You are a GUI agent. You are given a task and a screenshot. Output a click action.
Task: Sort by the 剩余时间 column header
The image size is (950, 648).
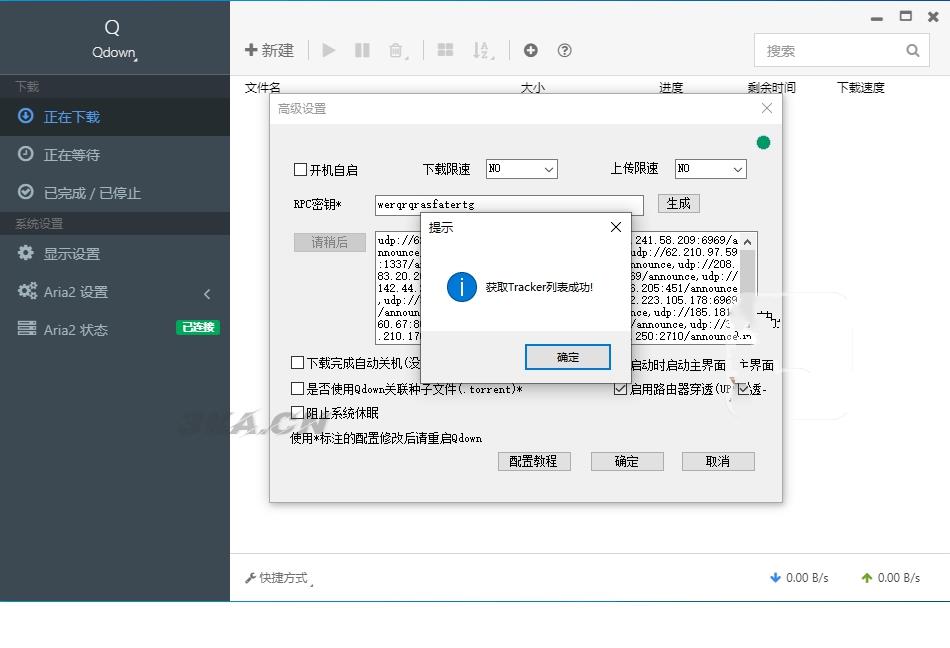(771, 88)
